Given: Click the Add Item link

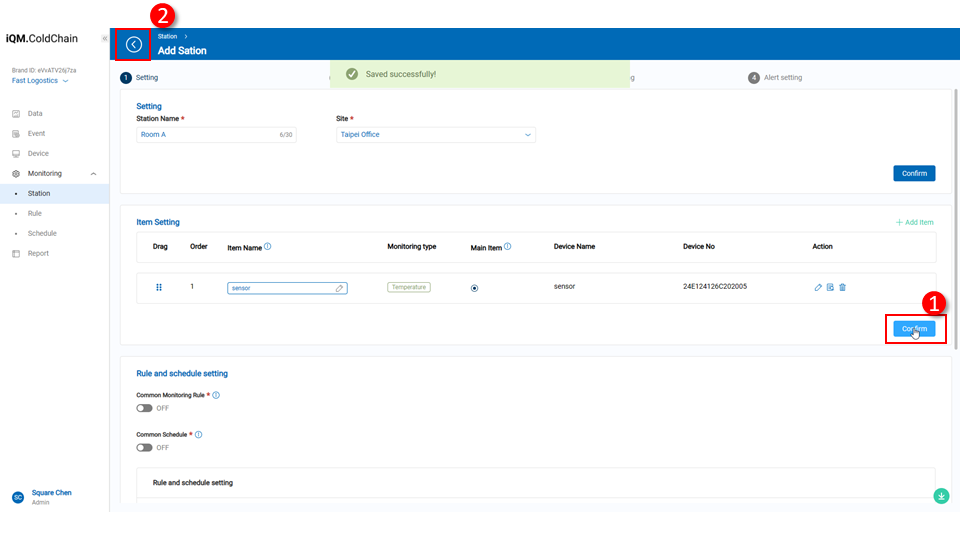Looking at the screenshot, I should pyautogui.click(x=913, y=222).
